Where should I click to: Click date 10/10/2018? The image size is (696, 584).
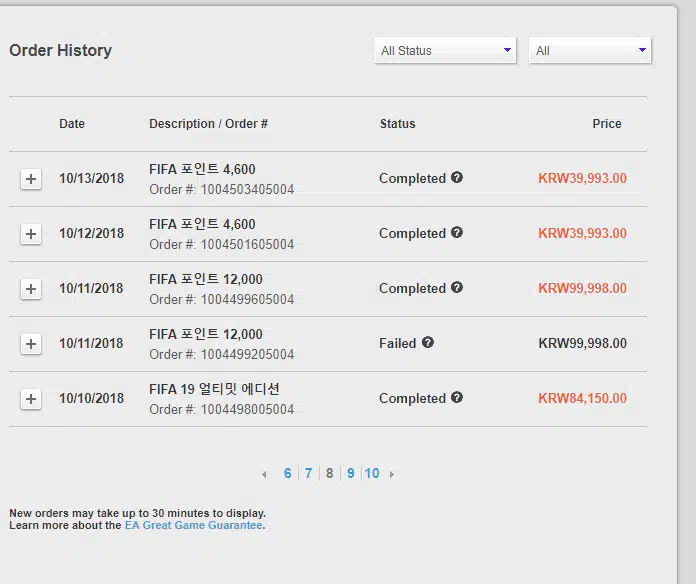tap(91, 399)
